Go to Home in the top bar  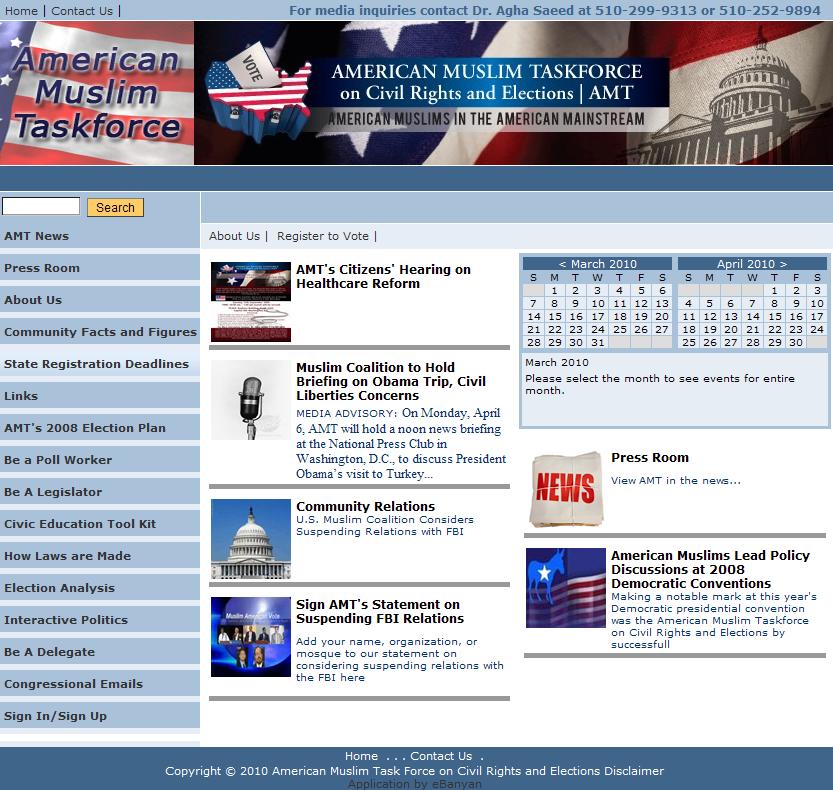click(21, 11)
